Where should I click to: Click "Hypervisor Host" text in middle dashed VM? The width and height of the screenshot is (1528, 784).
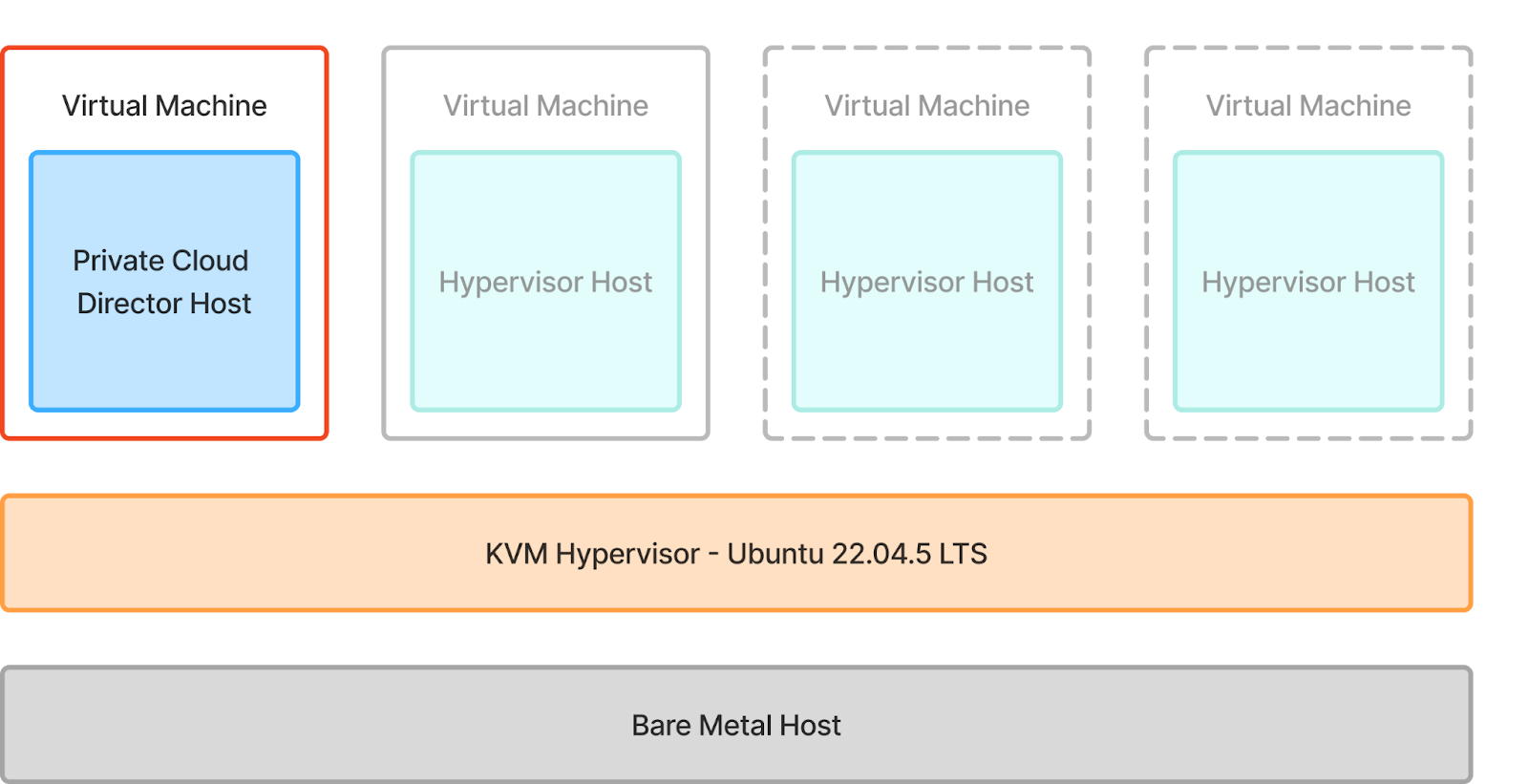coord(926,283)
